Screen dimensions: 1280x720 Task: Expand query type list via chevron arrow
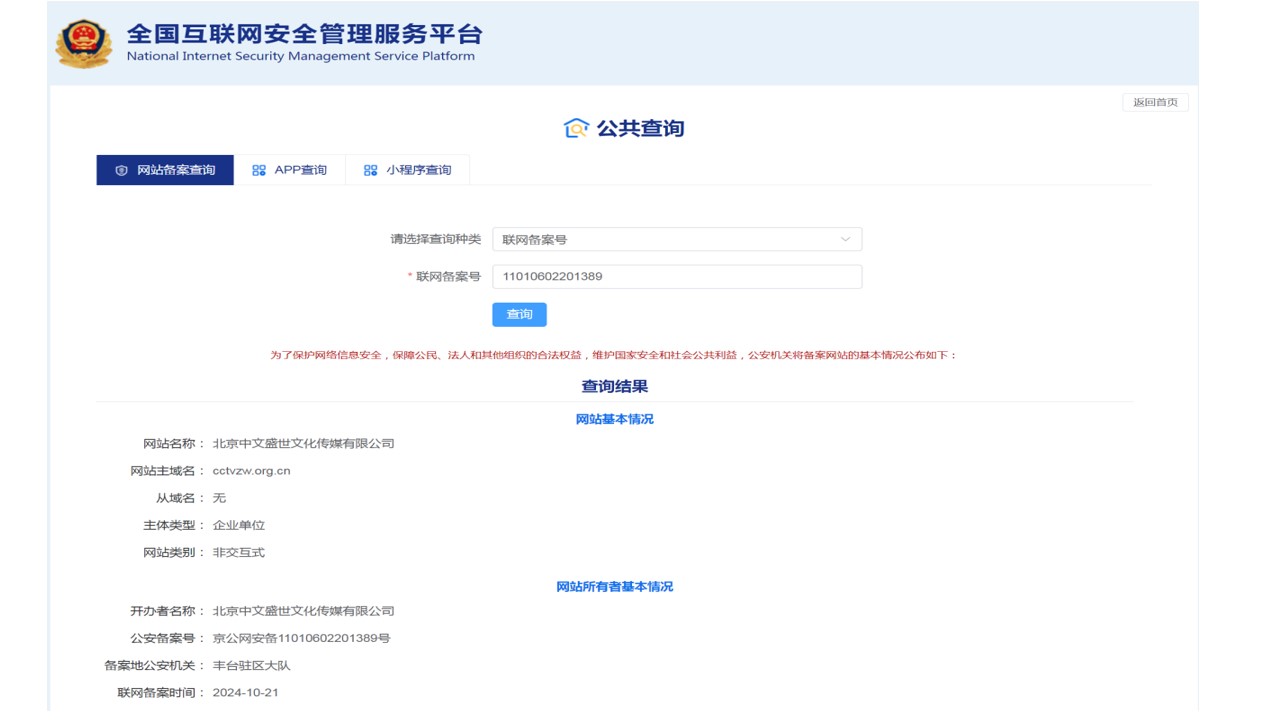point(845,240)
